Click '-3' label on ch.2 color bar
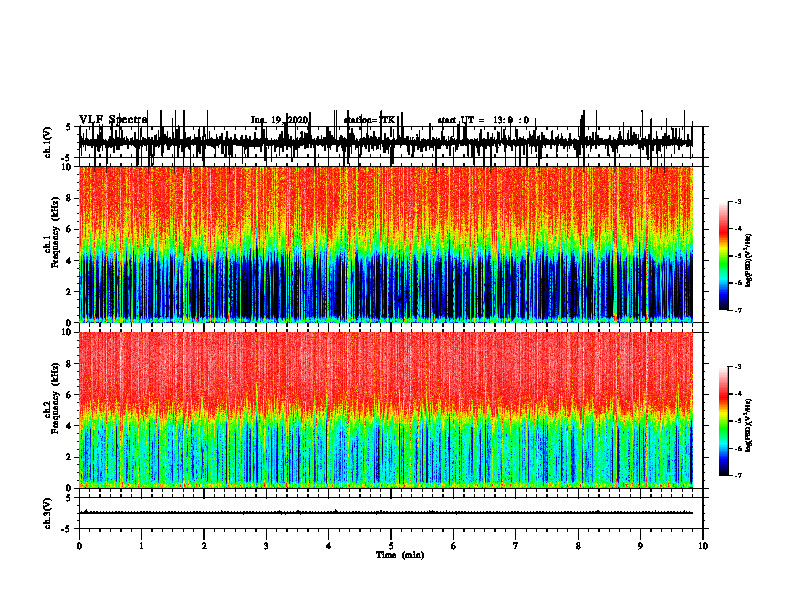 (738, 367)
